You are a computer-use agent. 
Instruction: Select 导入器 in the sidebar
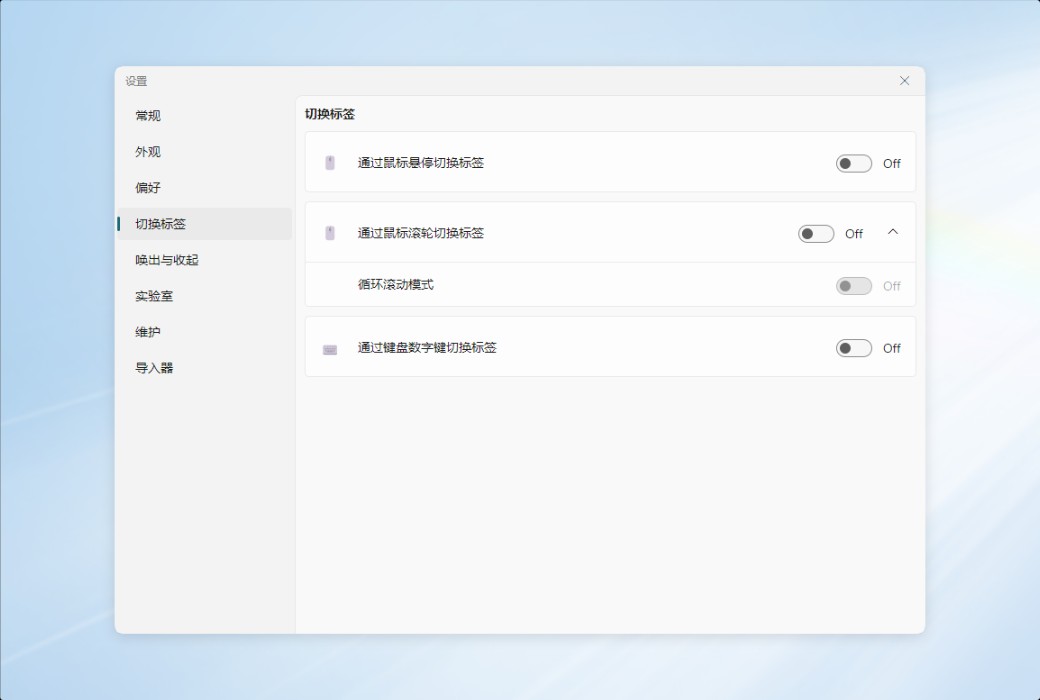tap(205, 368)
